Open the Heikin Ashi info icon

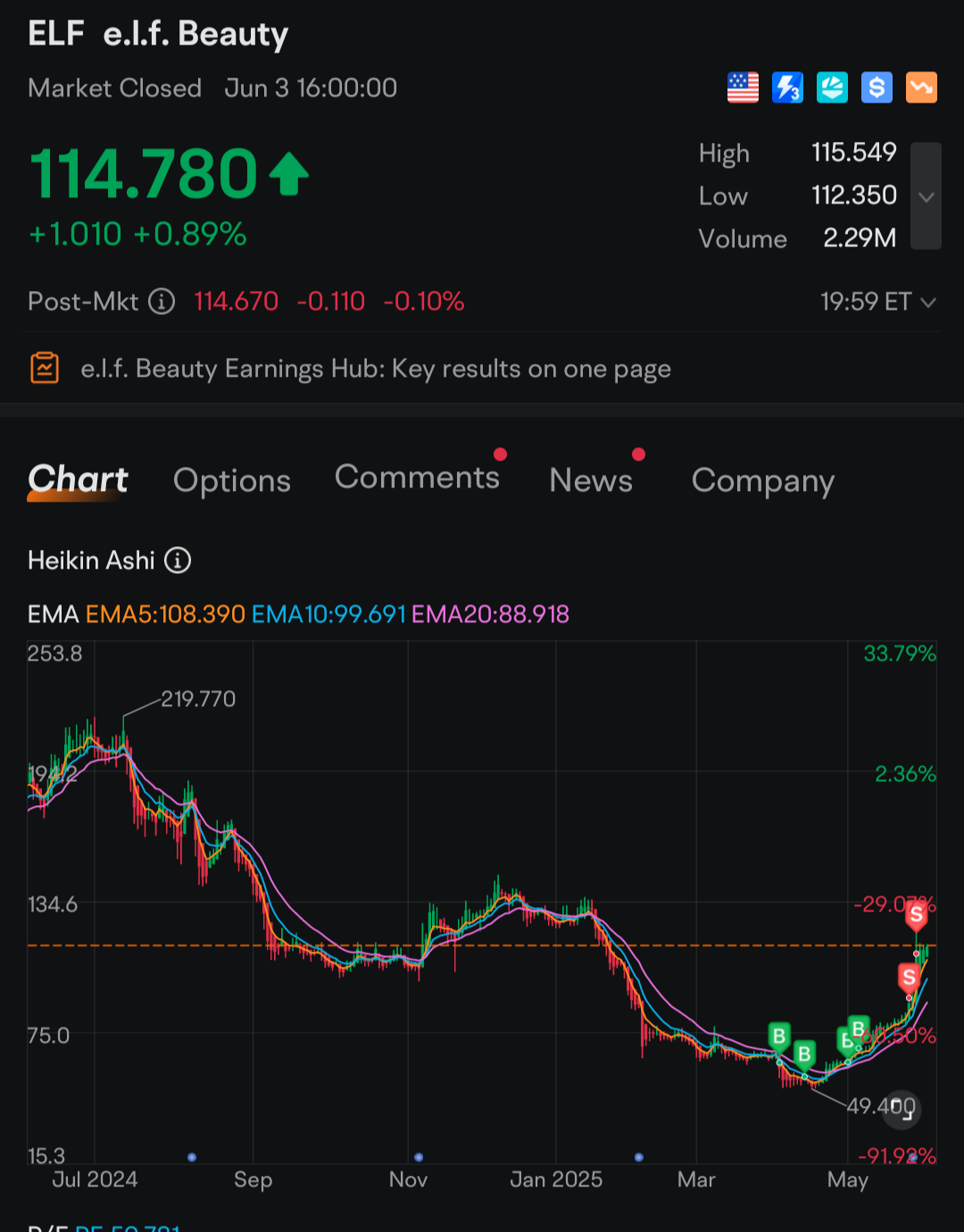[x=178, y=561]
